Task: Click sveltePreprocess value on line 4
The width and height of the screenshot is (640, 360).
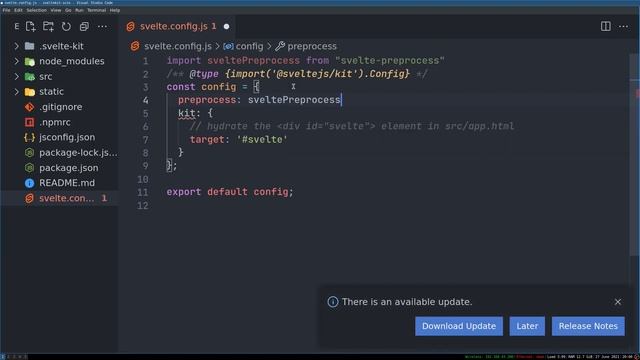Action: coord(294,100)
